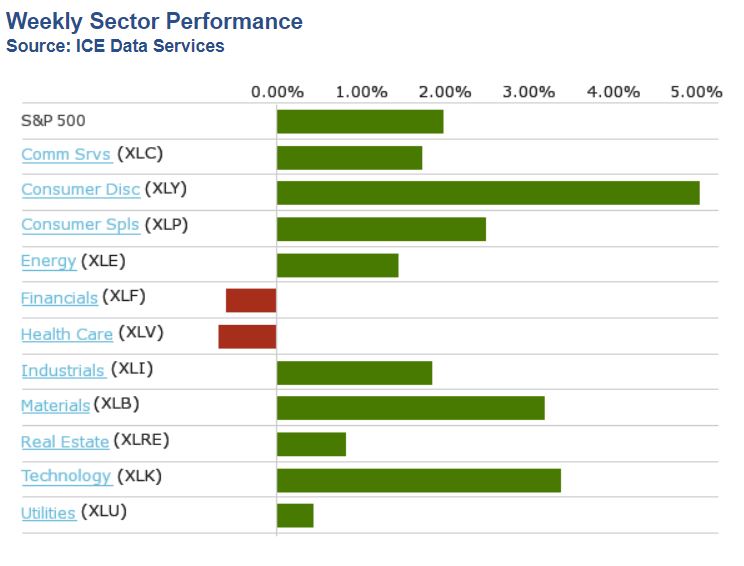
Task: Click the green bar for Consumer Disc (XLY)
Action: (488, 193)
